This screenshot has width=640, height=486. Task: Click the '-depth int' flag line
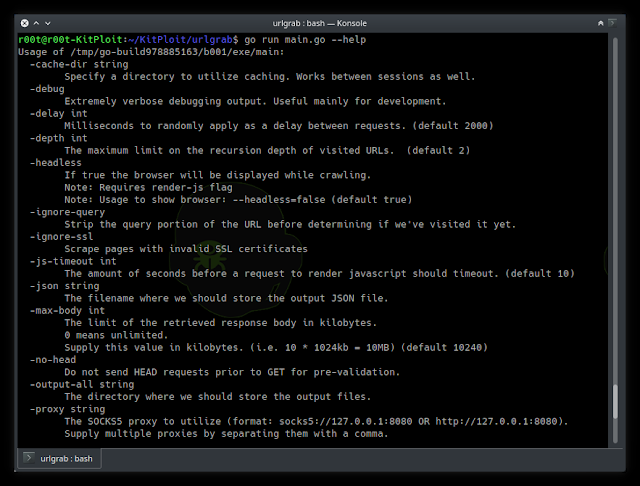pos(58,138)
